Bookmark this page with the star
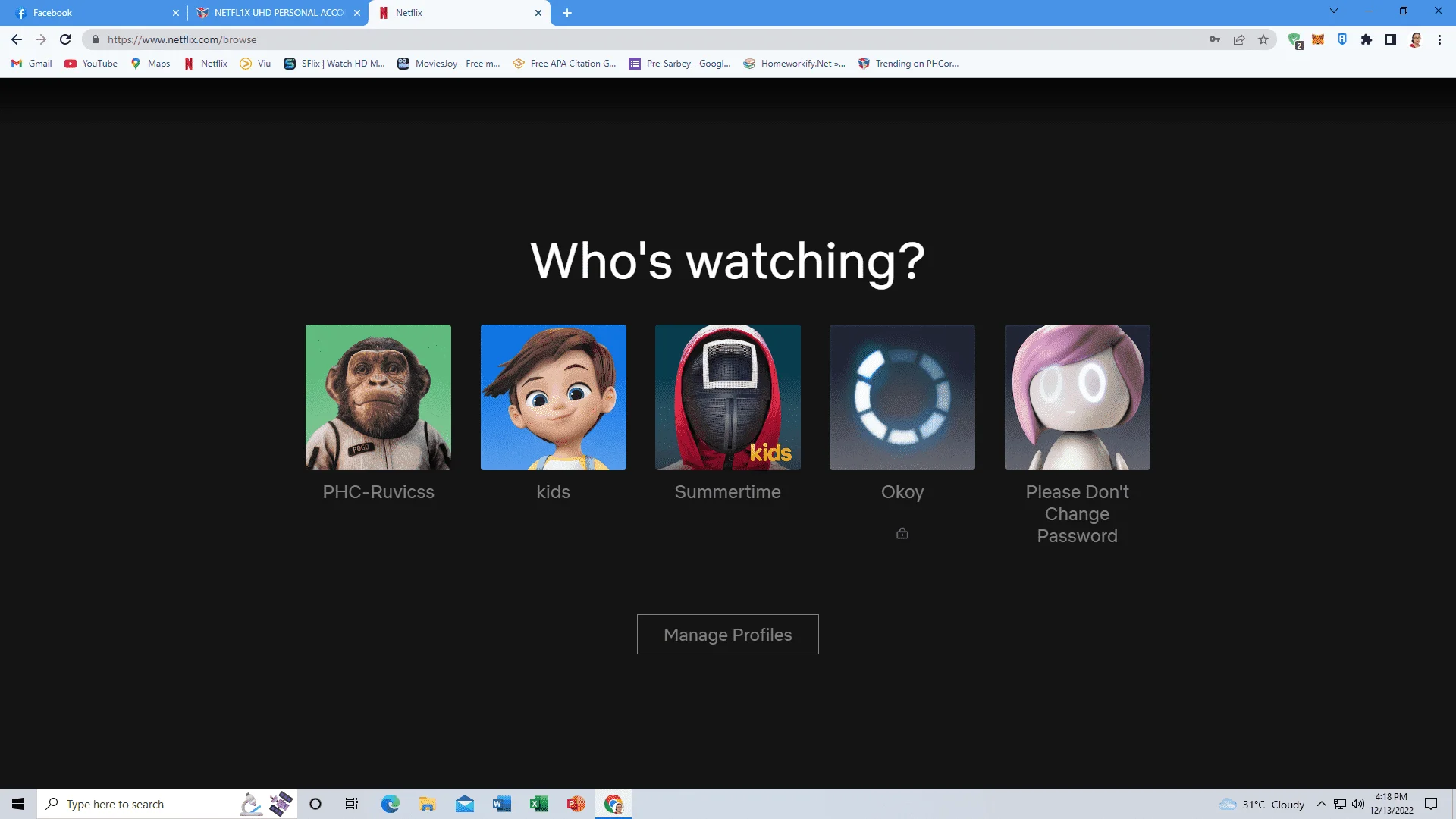Viewport: 1456px width, 819px height. point(1263,39)
